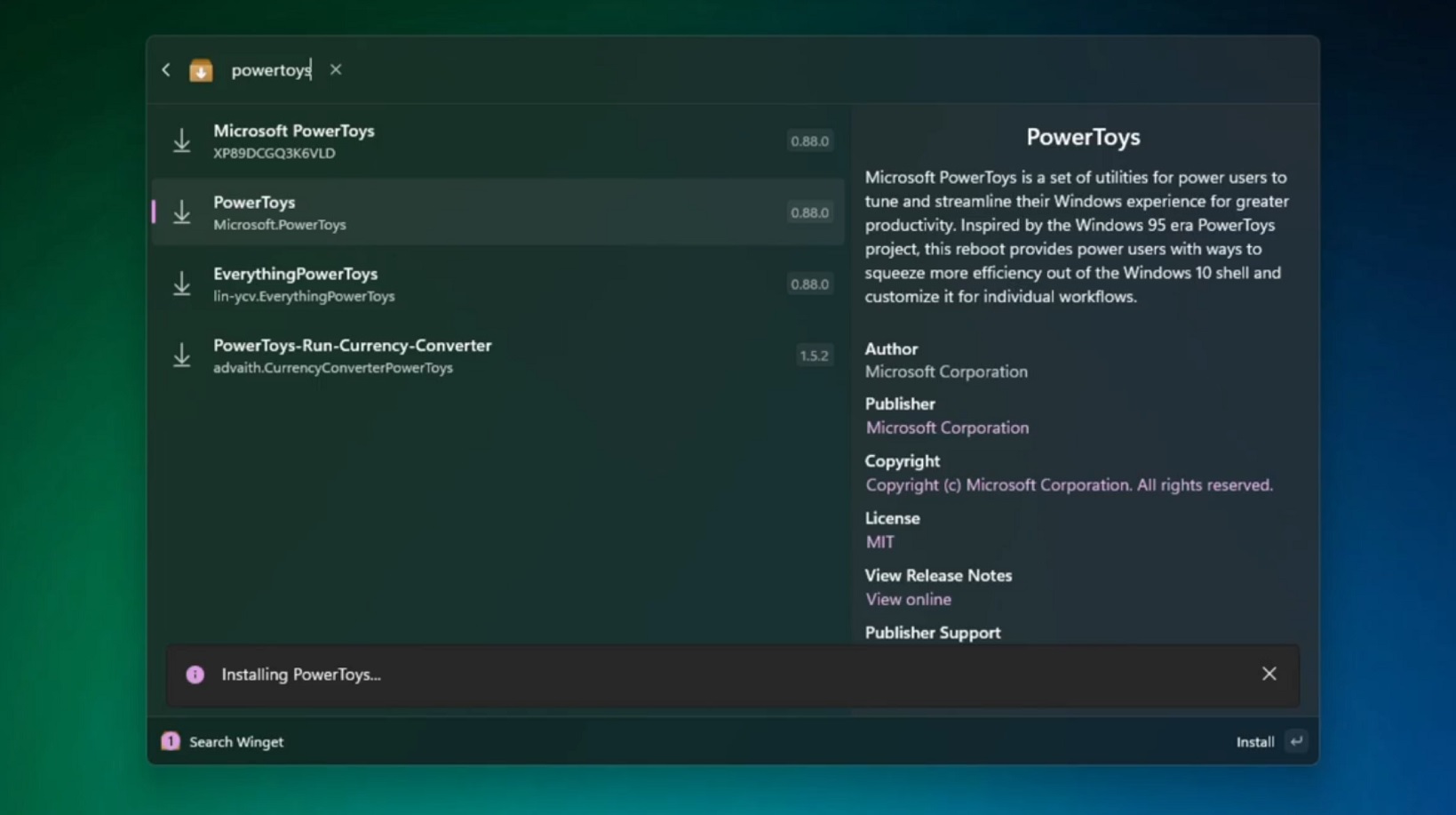Click version 0.88.0 badge of EverythingPowerToys
The height and width of the screenshot is (815, 1456).
point(809,284)
